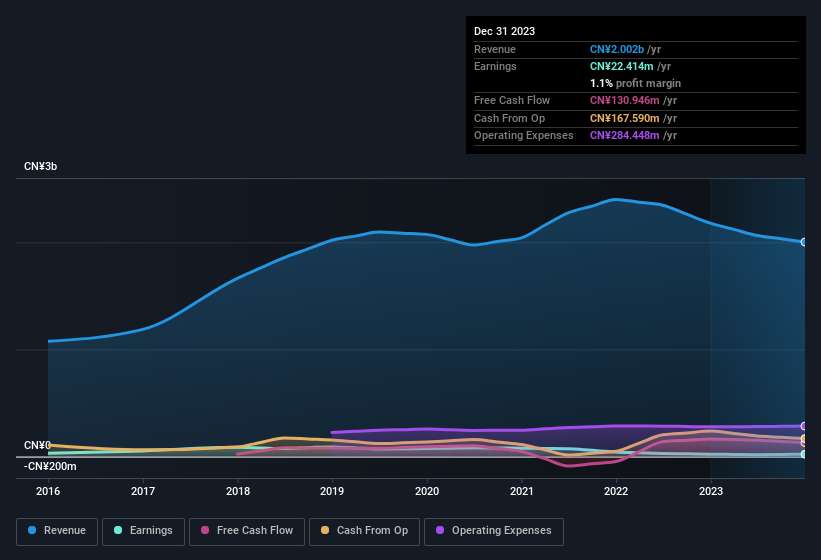
Task: Click the Cash From Op orange end-point marker
Action: click(804, 439)
